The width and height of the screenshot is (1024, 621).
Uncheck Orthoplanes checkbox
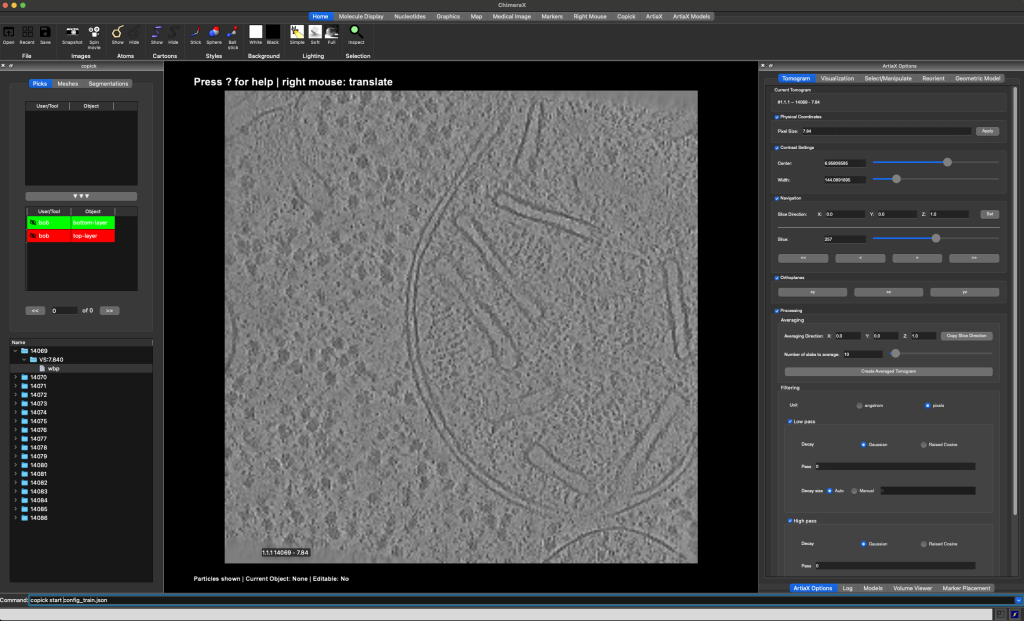click(776, 278)
